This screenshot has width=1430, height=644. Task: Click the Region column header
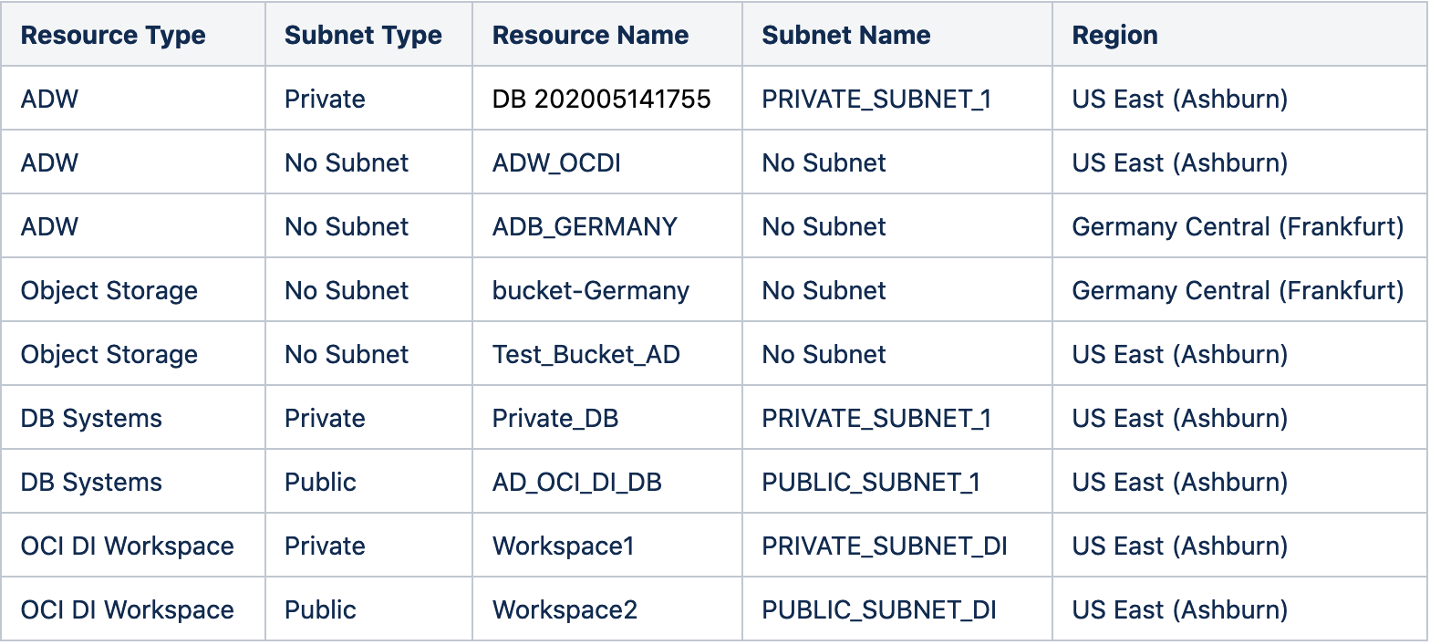point(1115,35)
